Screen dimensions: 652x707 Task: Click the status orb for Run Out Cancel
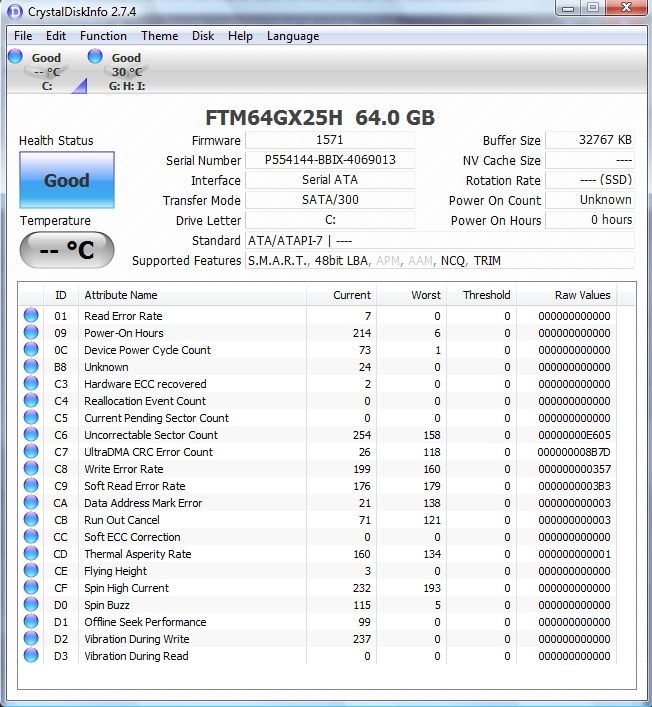pyautogui.click(x=31, y=519)
